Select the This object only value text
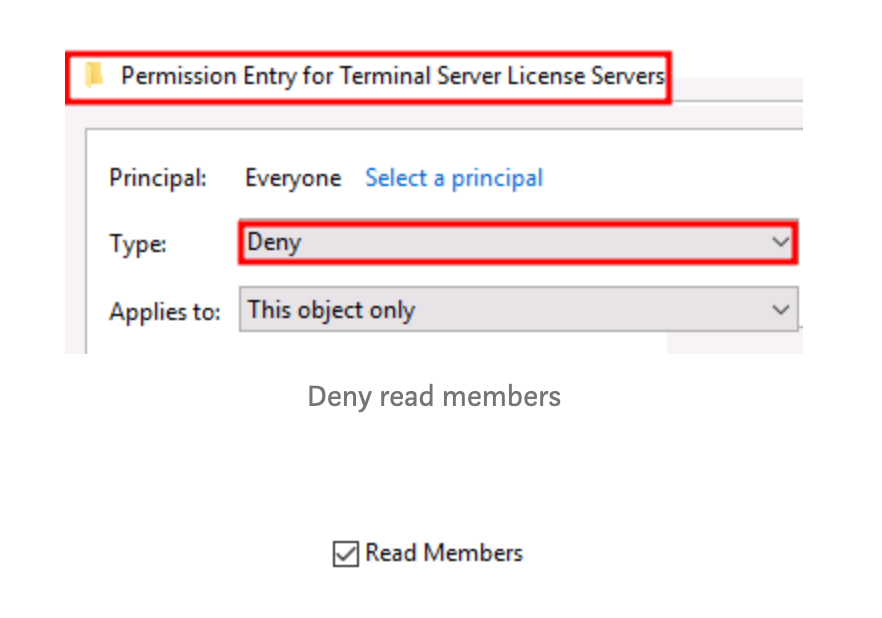The height and width of the screenshot is (618, 882). 331,310
